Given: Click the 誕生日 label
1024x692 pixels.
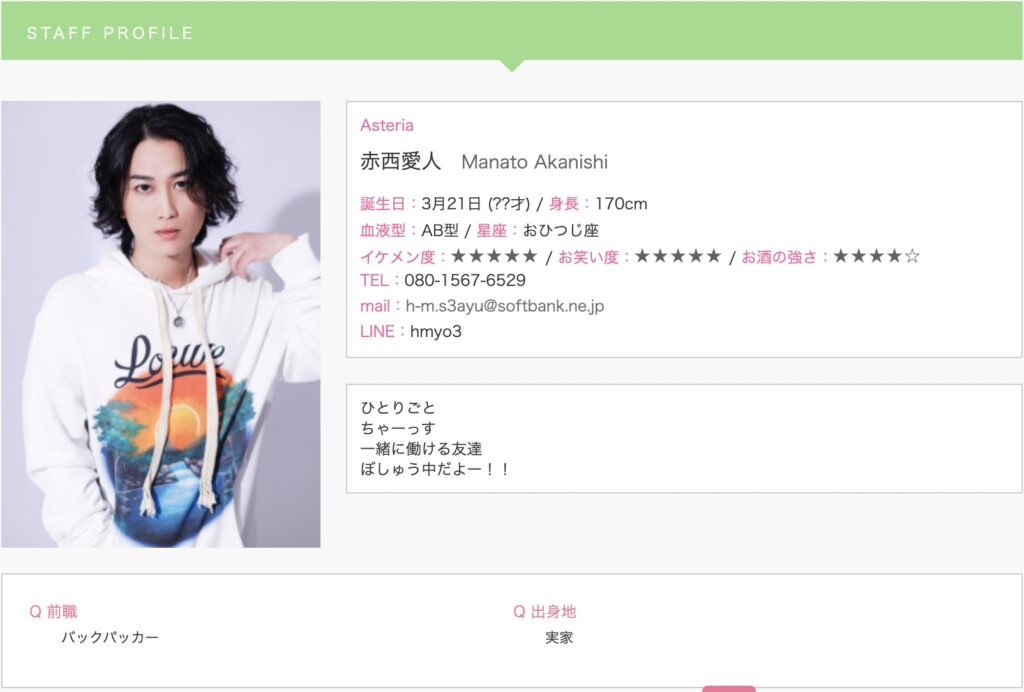Looking at the screenshot, I should coord(383,204).
